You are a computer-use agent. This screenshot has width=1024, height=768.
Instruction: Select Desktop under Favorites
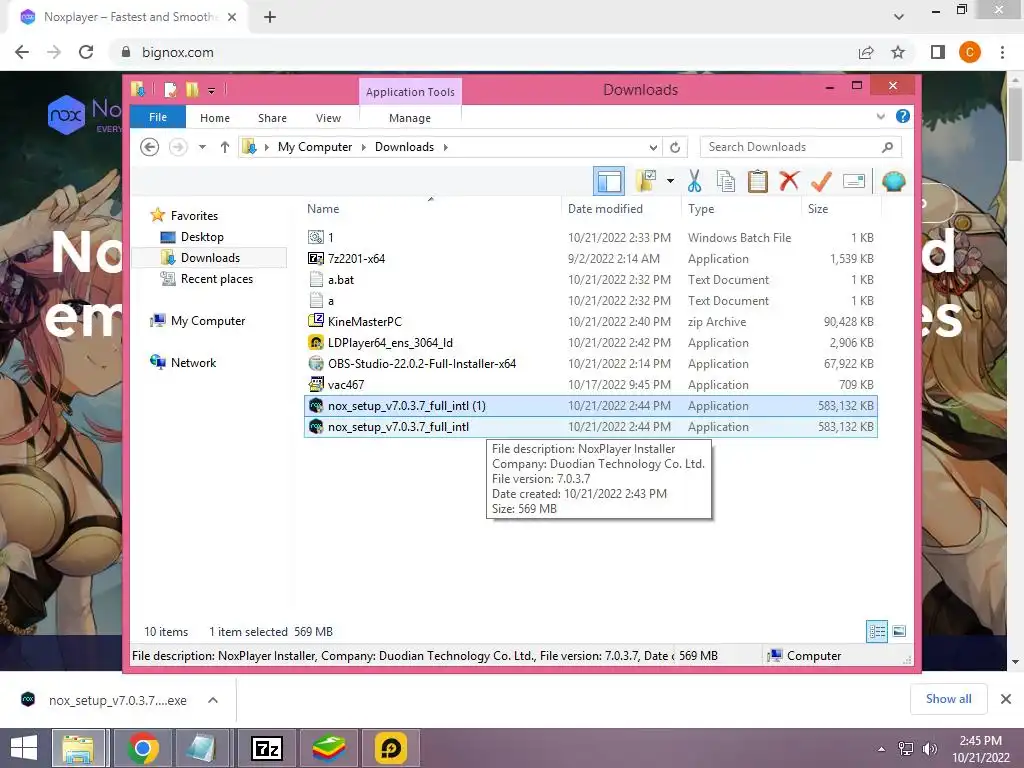(202, 237)
